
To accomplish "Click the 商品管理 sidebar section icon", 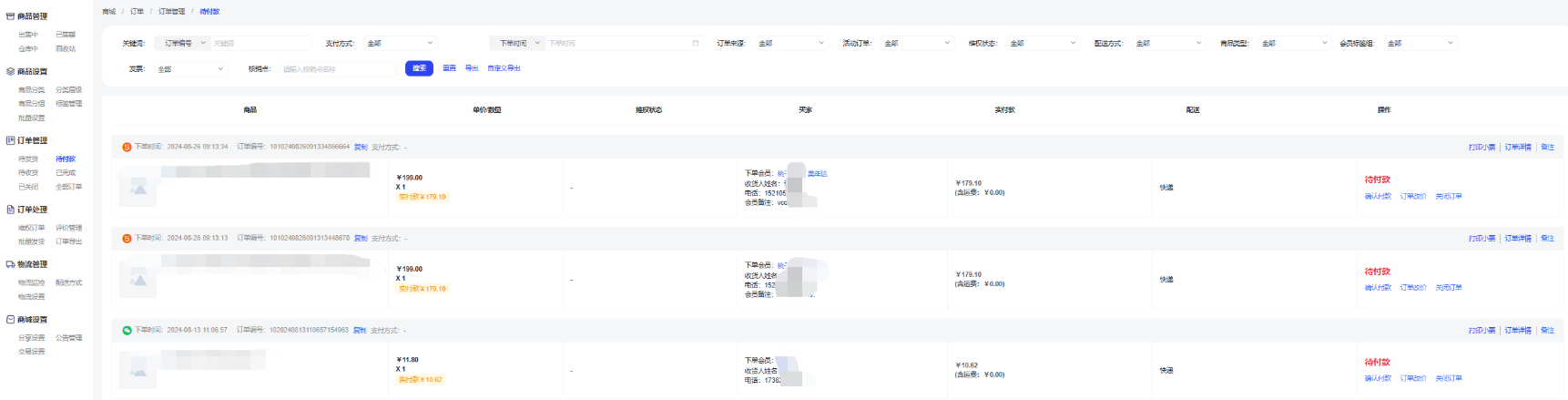I will (10, 16).
